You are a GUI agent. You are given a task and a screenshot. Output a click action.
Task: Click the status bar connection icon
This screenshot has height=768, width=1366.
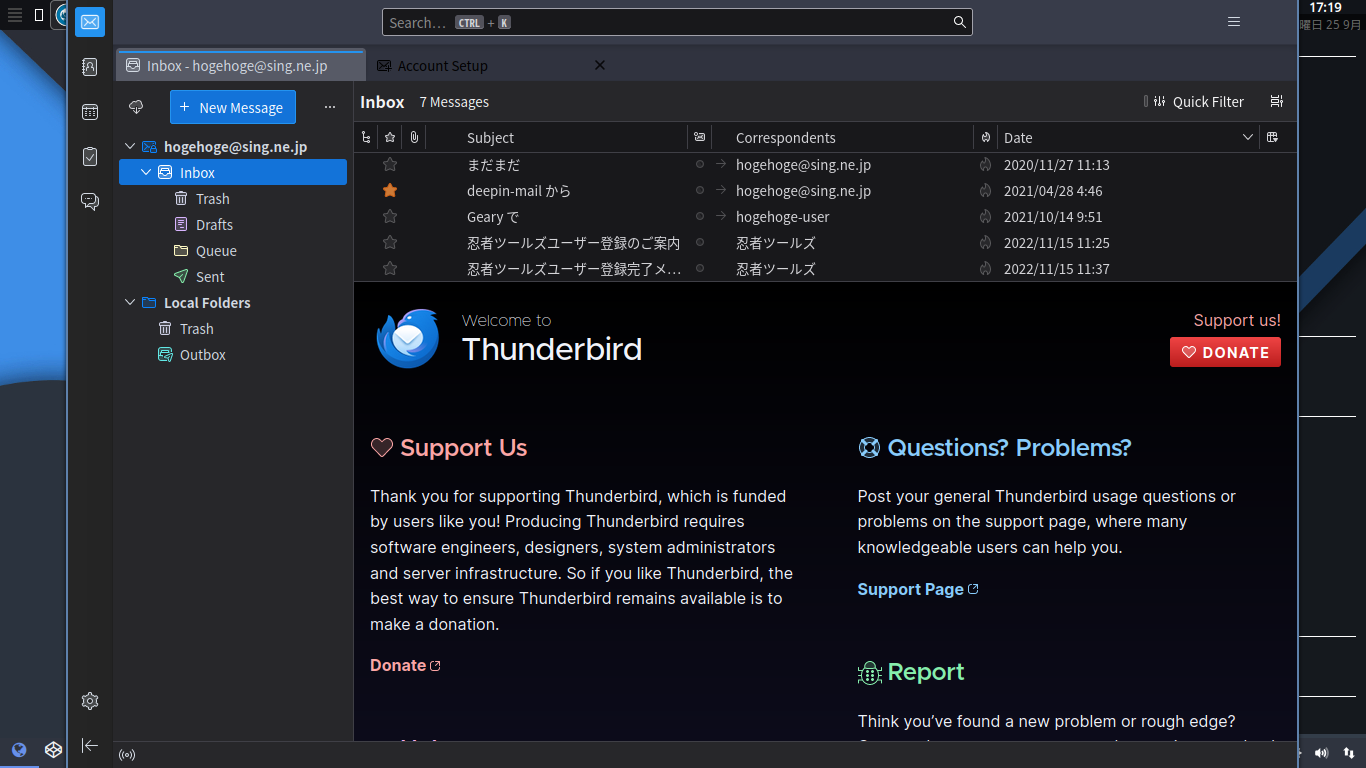(127, 755)
